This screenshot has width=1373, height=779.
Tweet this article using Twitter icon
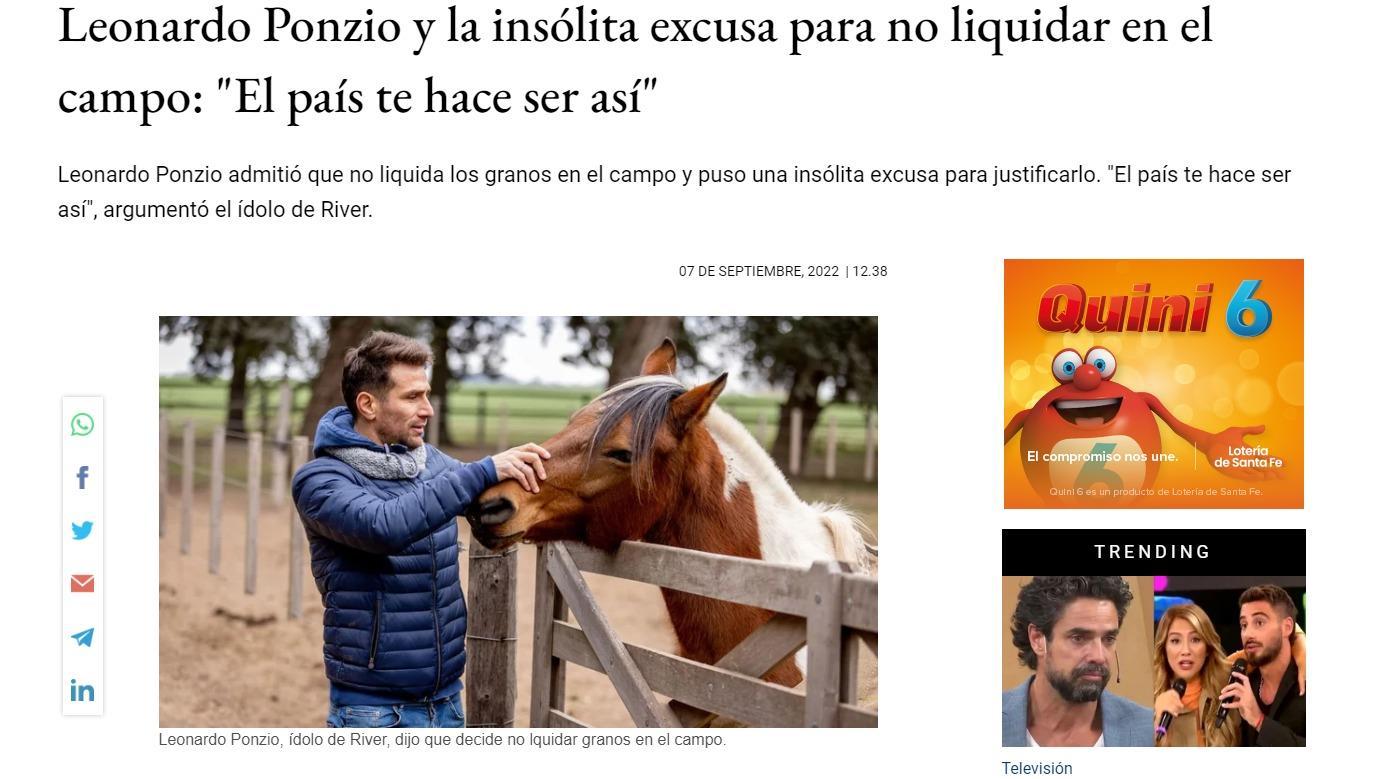coord(82,531)
